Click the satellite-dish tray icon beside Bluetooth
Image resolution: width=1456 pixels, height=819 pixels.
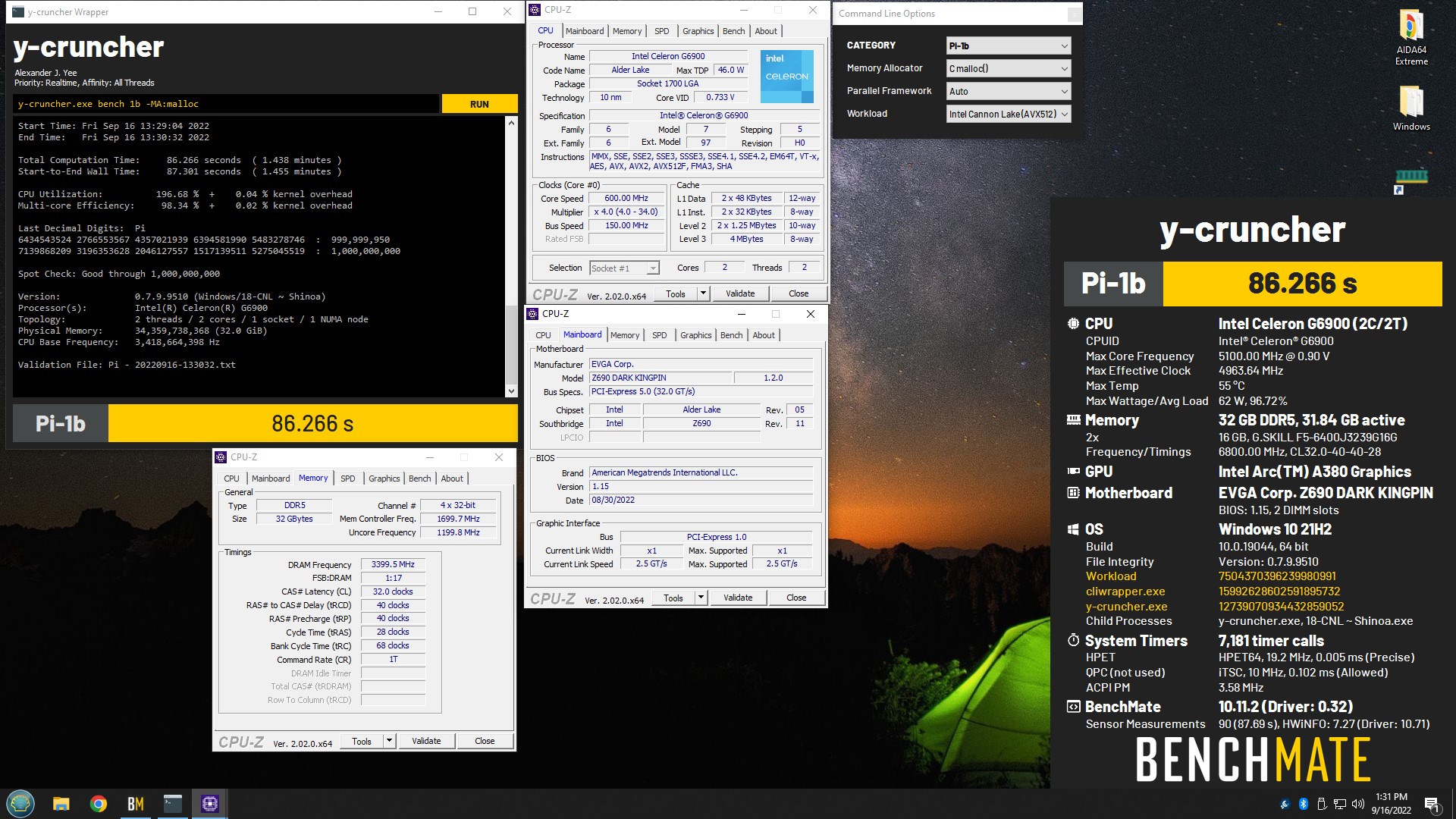click(x=1285, y=804)
